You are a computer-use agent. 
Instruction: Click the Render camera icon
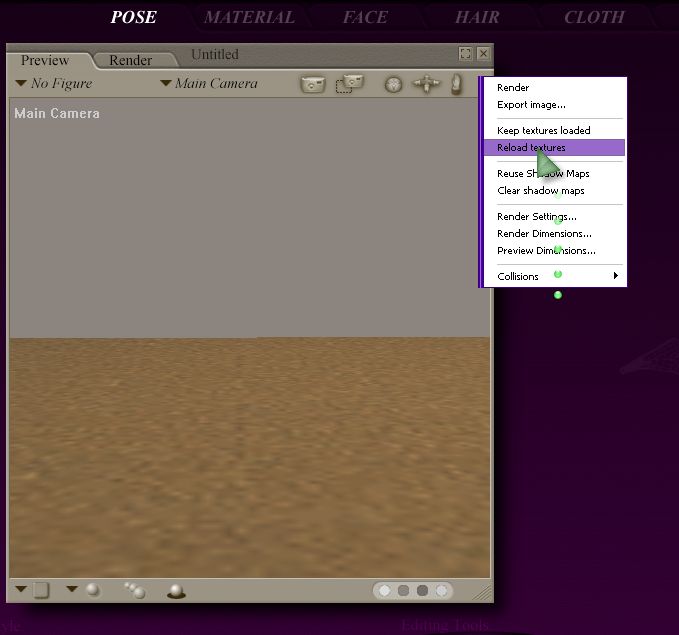[313, 85]
